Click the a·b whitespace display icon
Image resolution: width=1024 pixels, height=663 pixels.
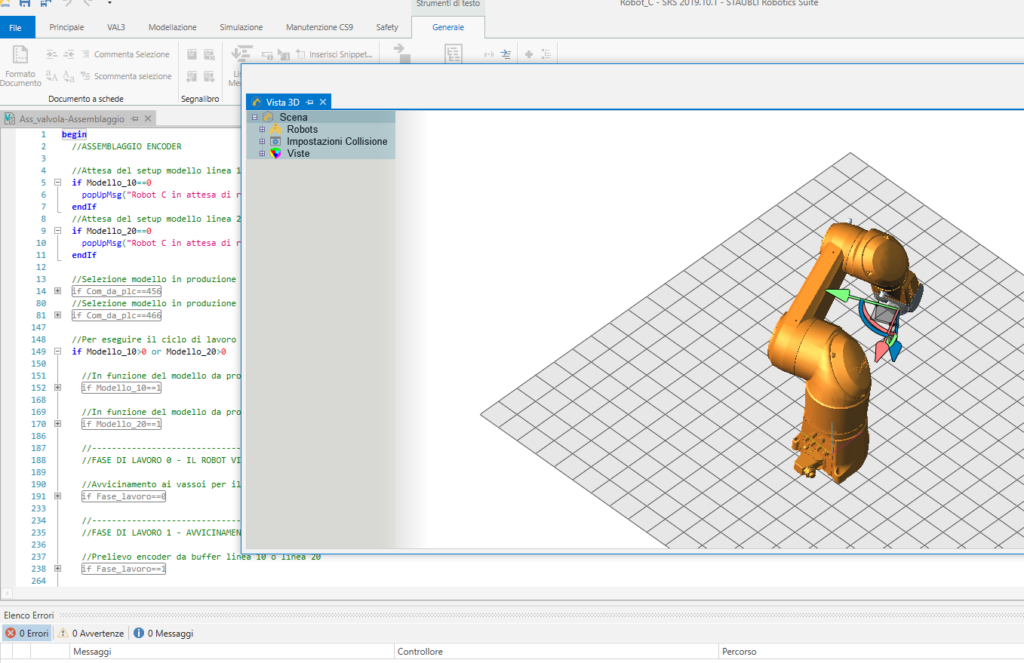click(x=488, y=54)
